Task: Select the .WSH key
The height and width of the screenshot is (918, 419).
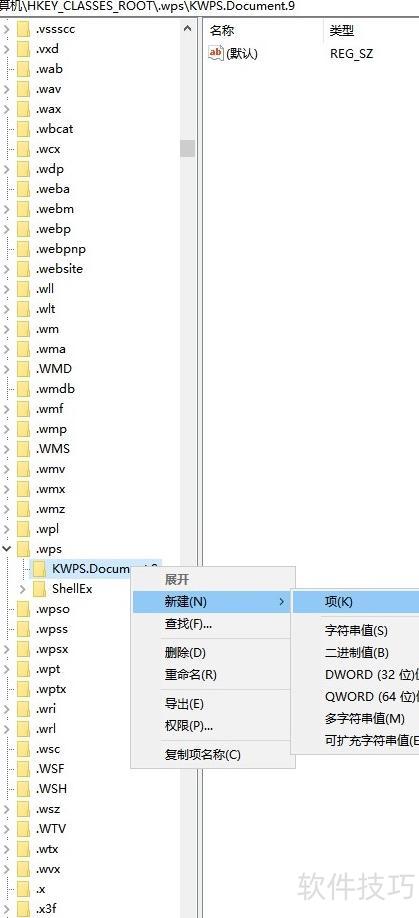Action: pyautogui.click(x=51, y=789)
